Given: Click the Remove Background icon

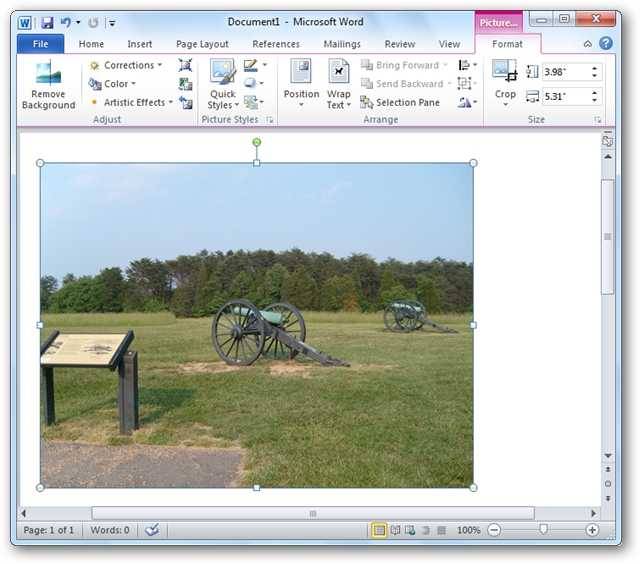Looking at the screenshot, I should (x=48, y=85).
